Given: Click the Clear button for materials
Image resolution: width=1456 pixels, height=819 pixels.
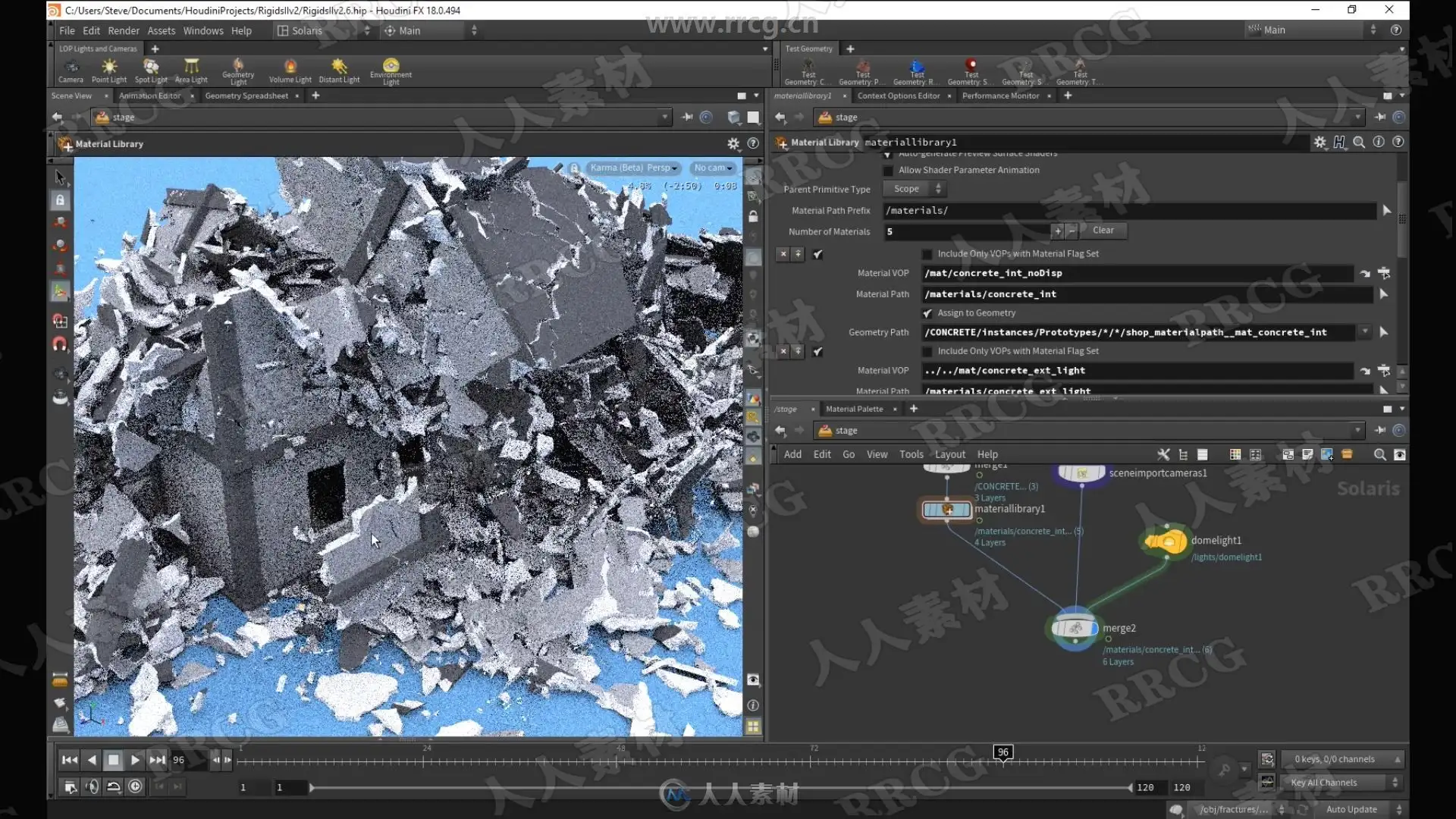Looking at the screenshot, I should point(1103,231).
